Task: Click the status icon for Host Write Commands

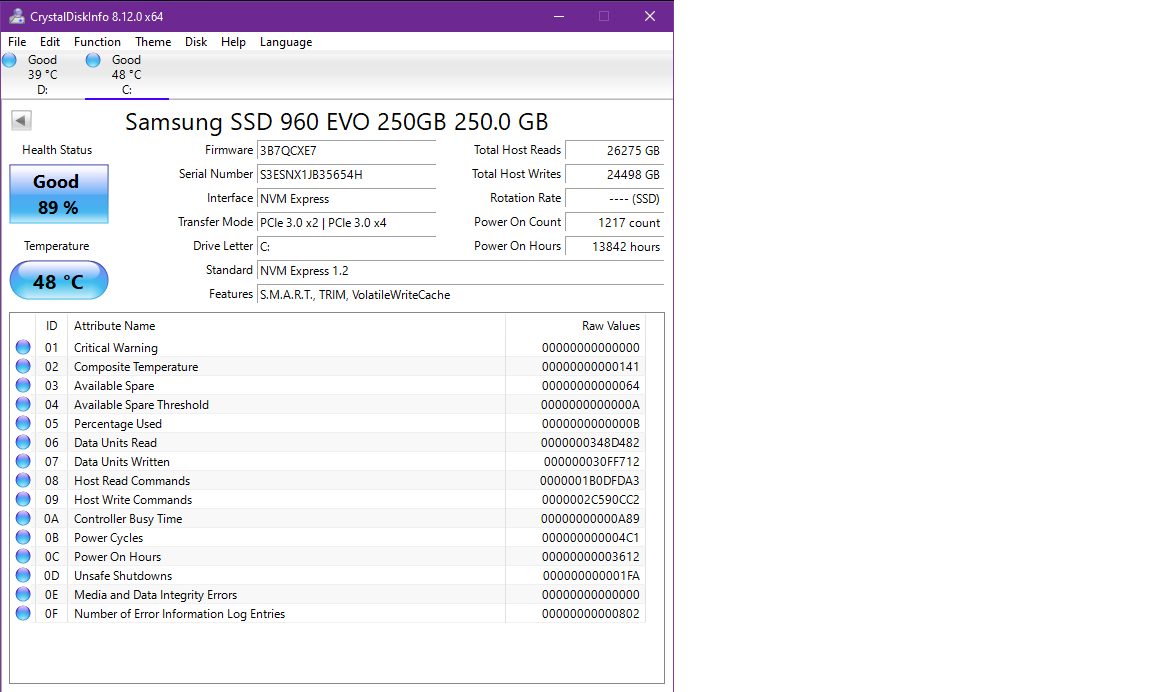Action: point(23,500)
